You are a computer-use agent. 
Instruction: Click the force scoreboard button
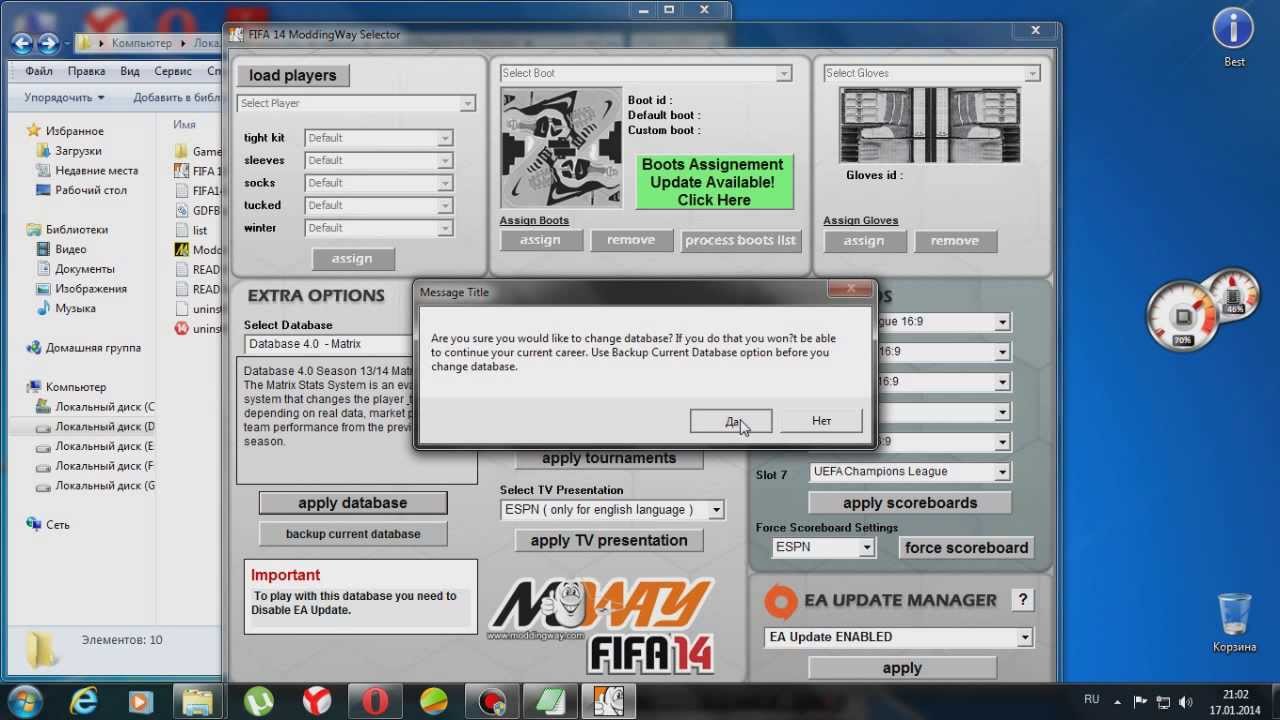966,548
